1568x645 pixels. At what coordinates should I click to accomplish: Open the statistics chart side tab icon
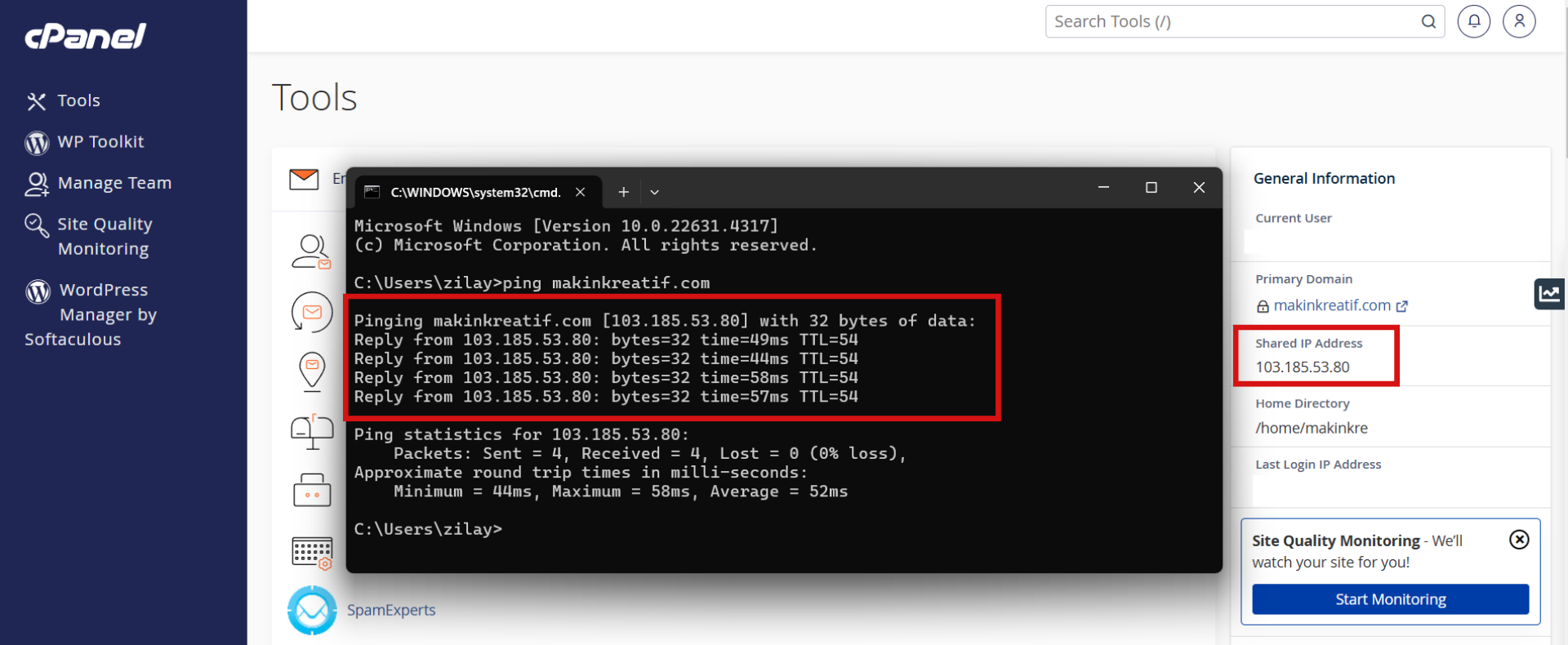coord(1549,294)
